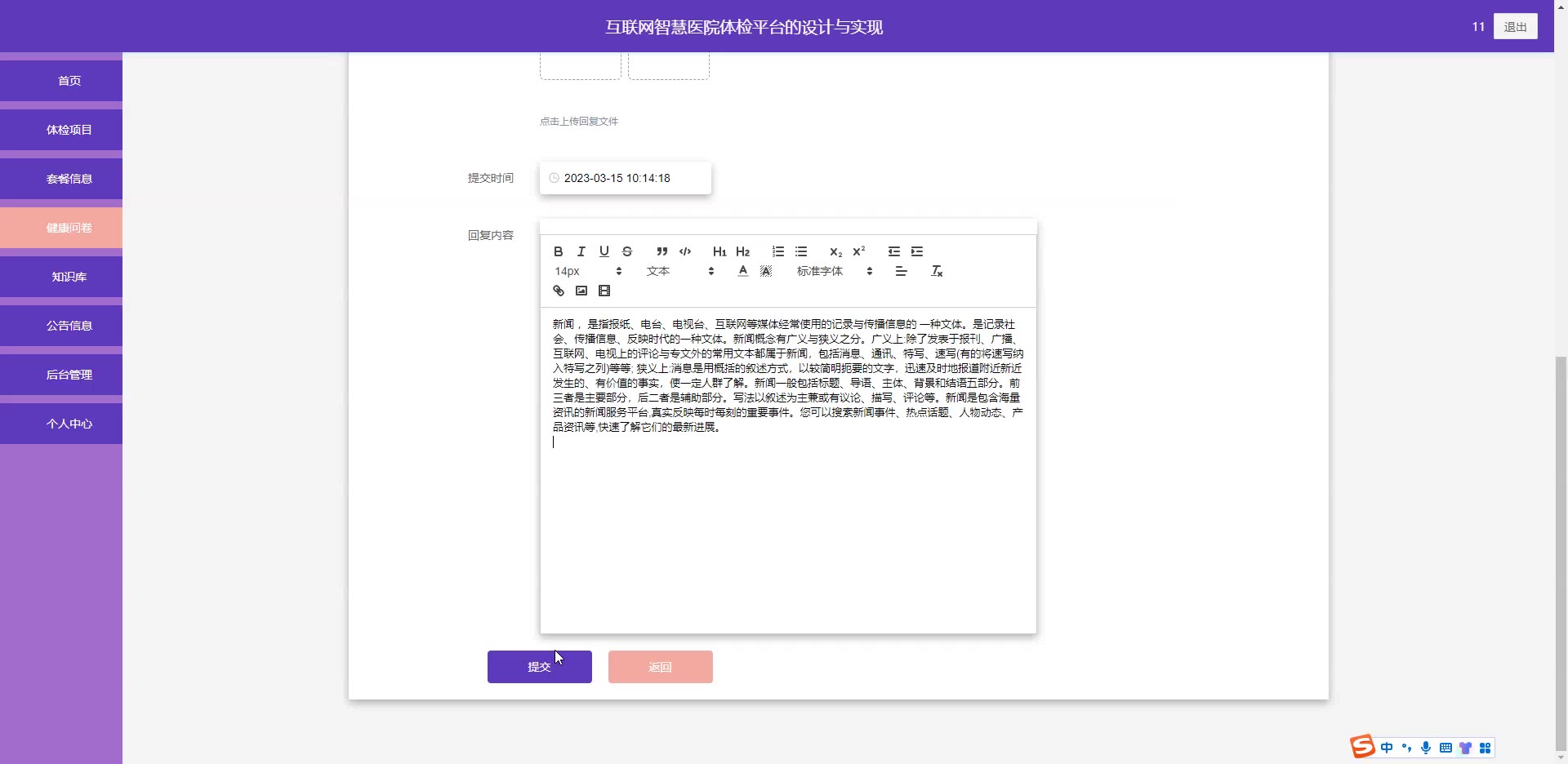Select 健康问卷 in the sidebar

pyautogui.click(x=61, y=228)
